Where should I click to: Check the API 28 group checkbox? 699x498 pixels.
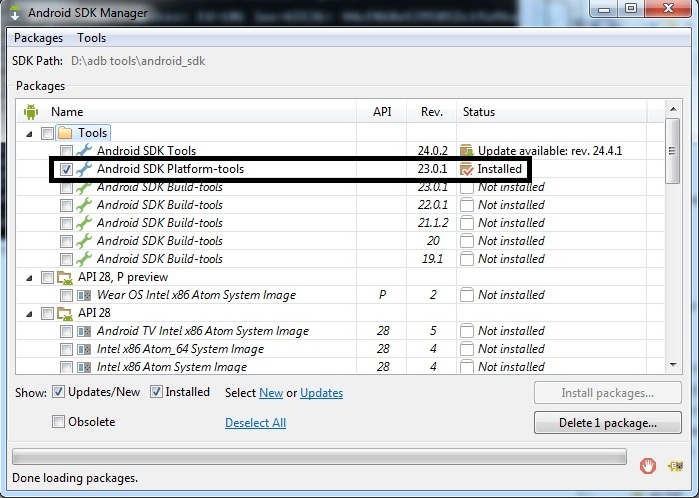[x=47, y=313]
